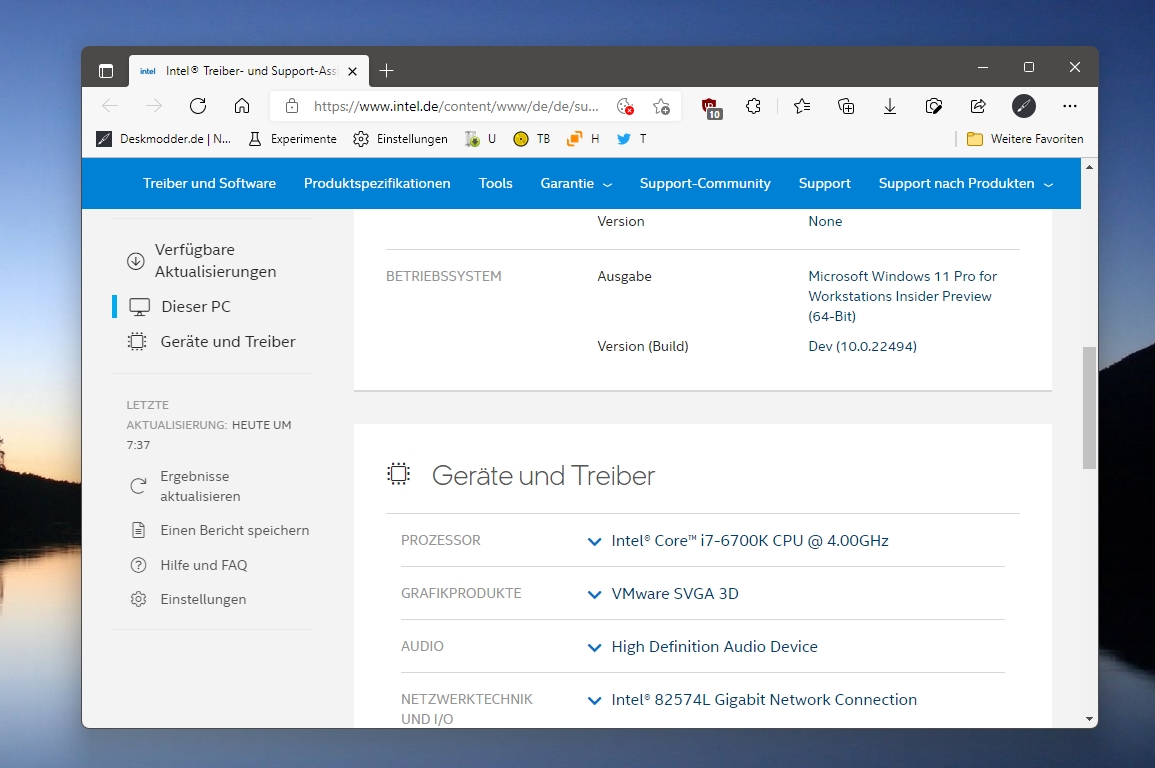
Task: Click the PROZESSOR category label
Action: (x=440, y=540)
